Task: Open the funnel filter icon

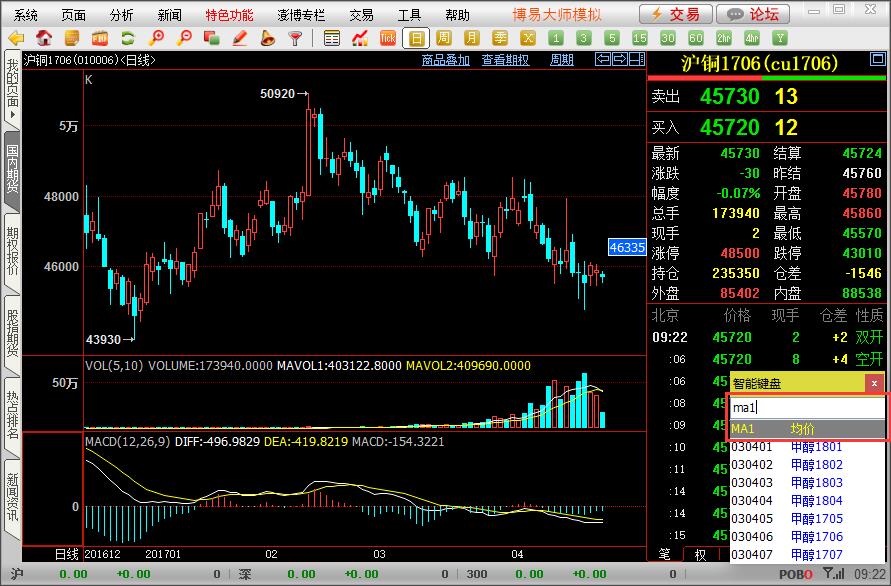Action: coord(296,38)
